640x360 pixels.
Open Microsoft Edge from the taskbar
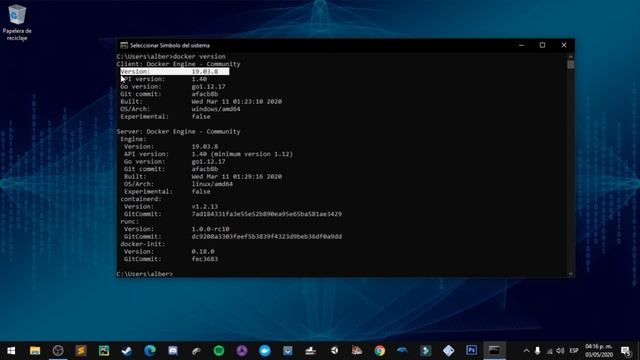tap(150, 351)
